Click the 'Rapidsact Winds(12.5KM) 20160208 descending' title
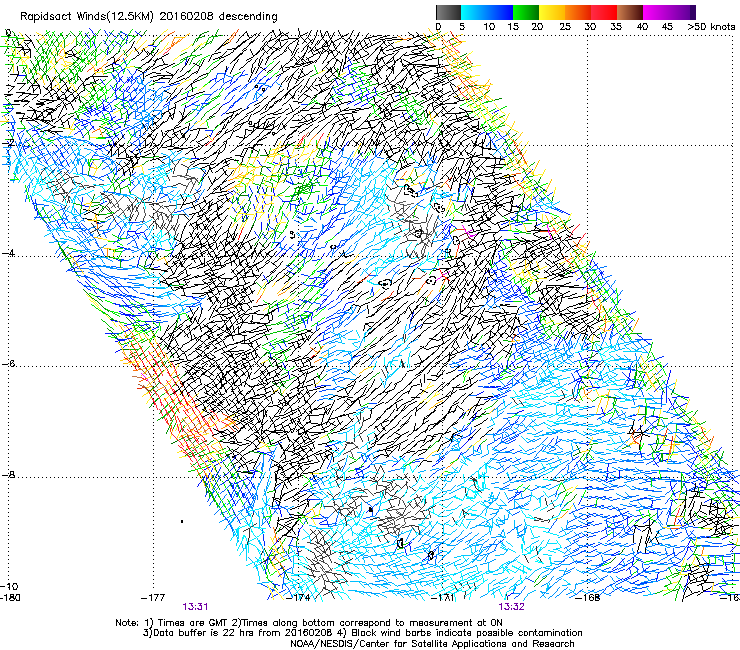This screenshot has height=650, width=740. (x=149, y=16)
